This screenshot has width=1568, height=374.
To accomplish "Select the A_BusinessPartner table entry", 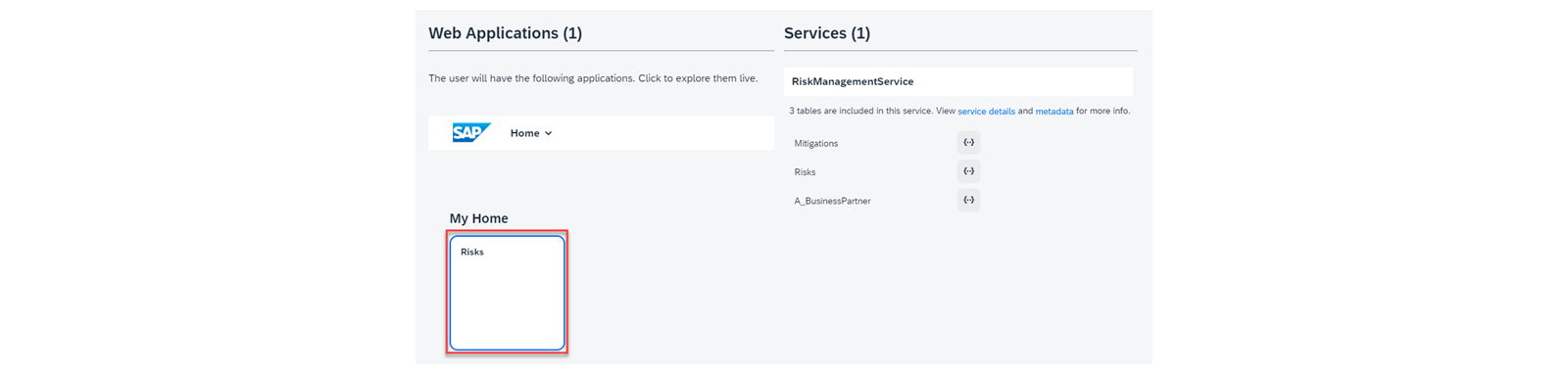I will point(832,201).
